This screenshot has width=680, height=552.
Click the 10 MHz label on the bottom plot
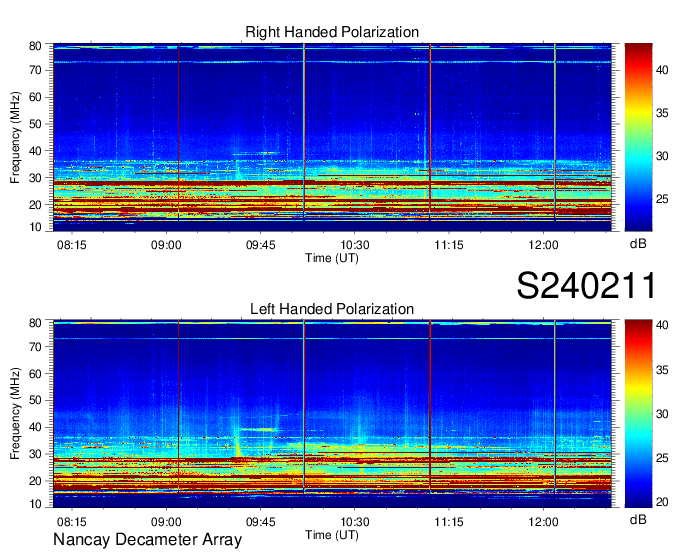point(35,504)
